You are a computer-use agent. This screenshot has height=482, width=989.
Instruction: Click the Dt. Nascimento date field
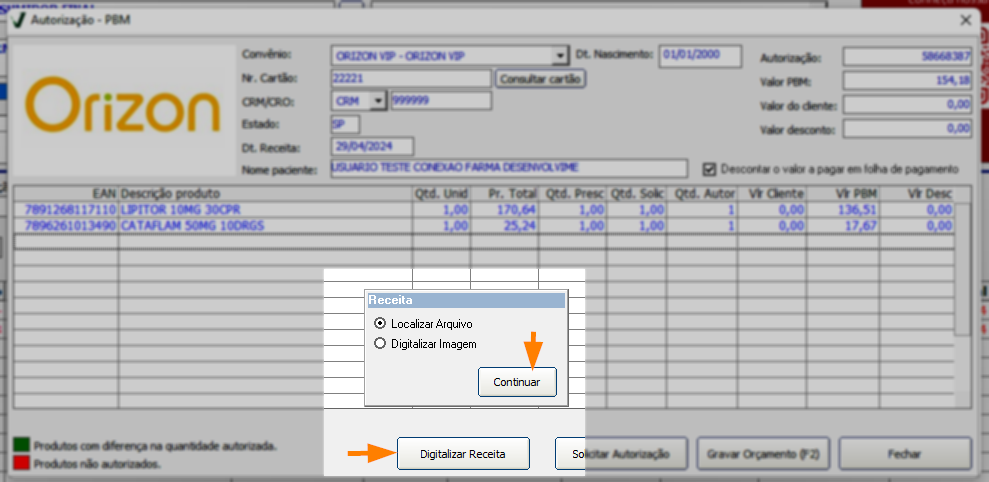(x=701, y=55)
